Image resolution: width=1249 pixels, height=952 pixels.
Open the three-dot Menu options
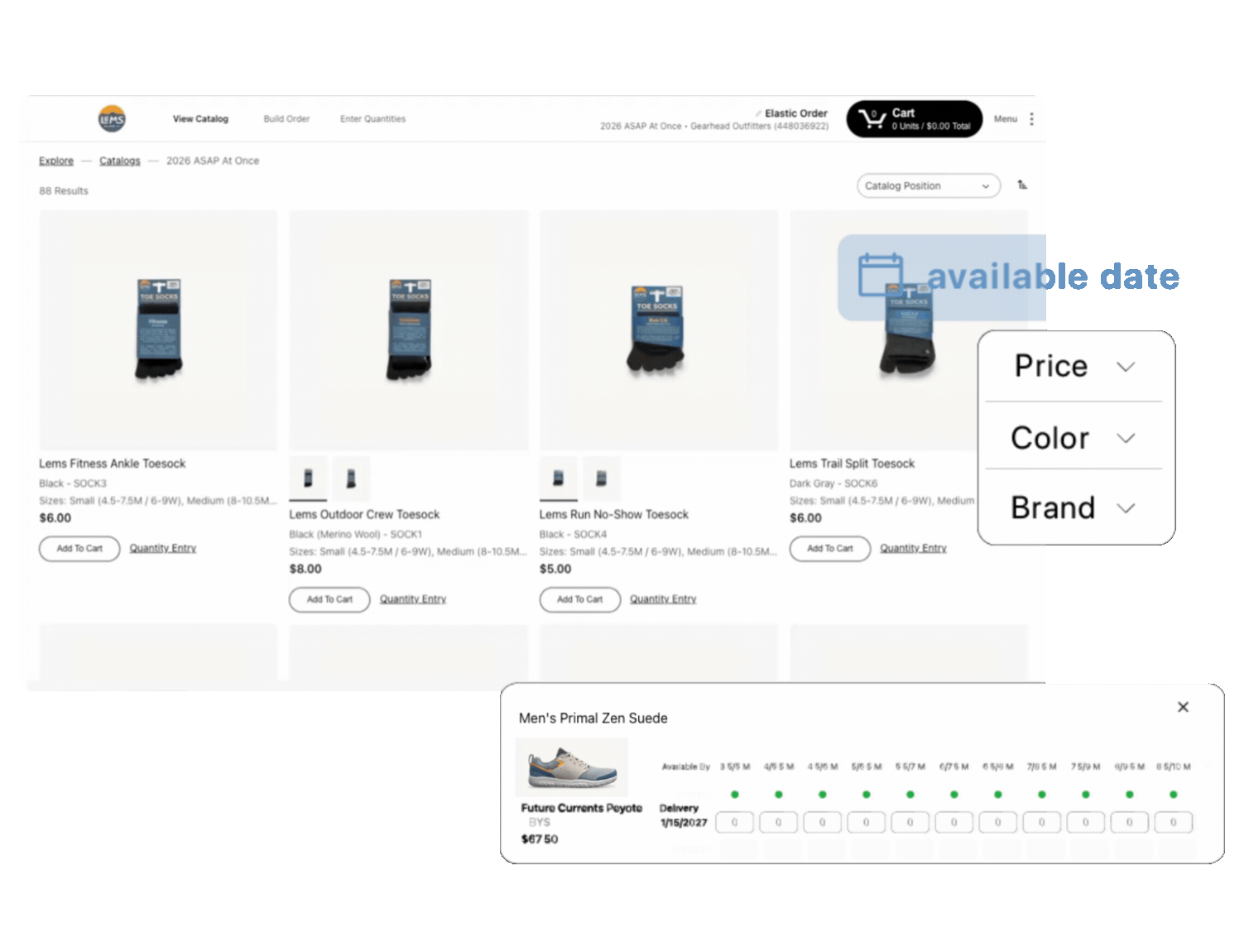point(1031,119)
